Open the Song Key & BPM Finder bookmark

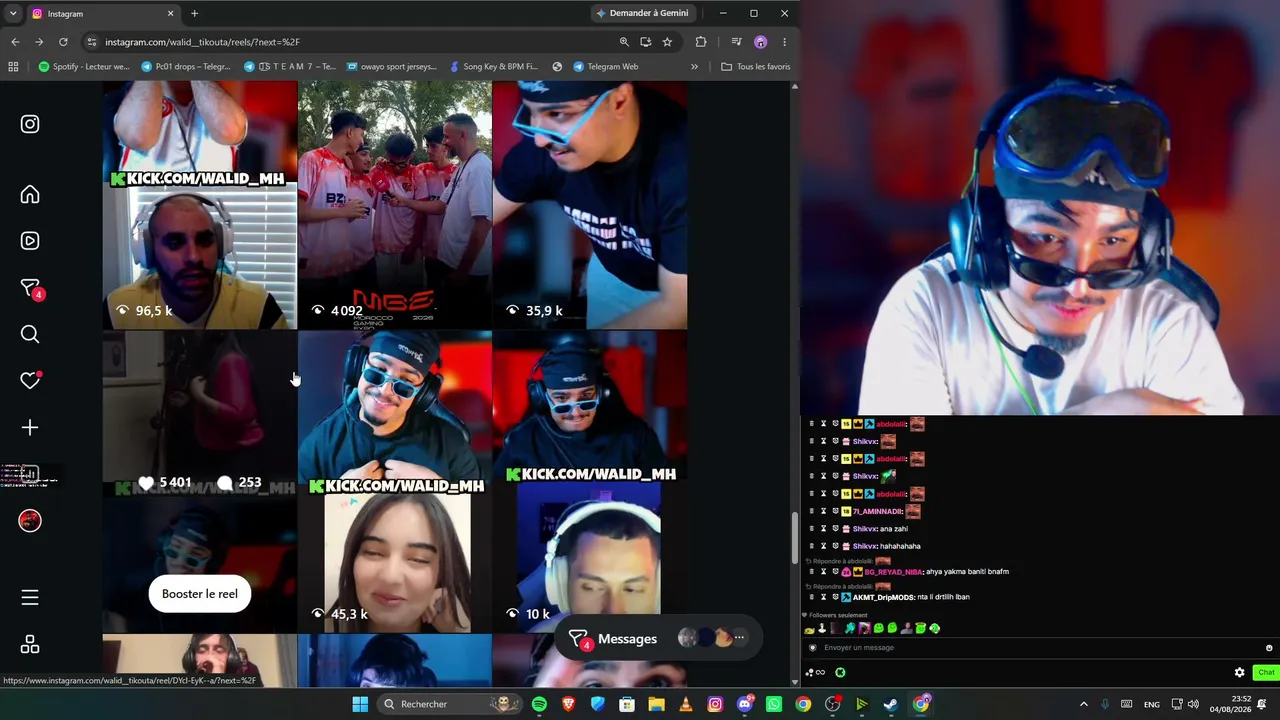click(494, 67)
